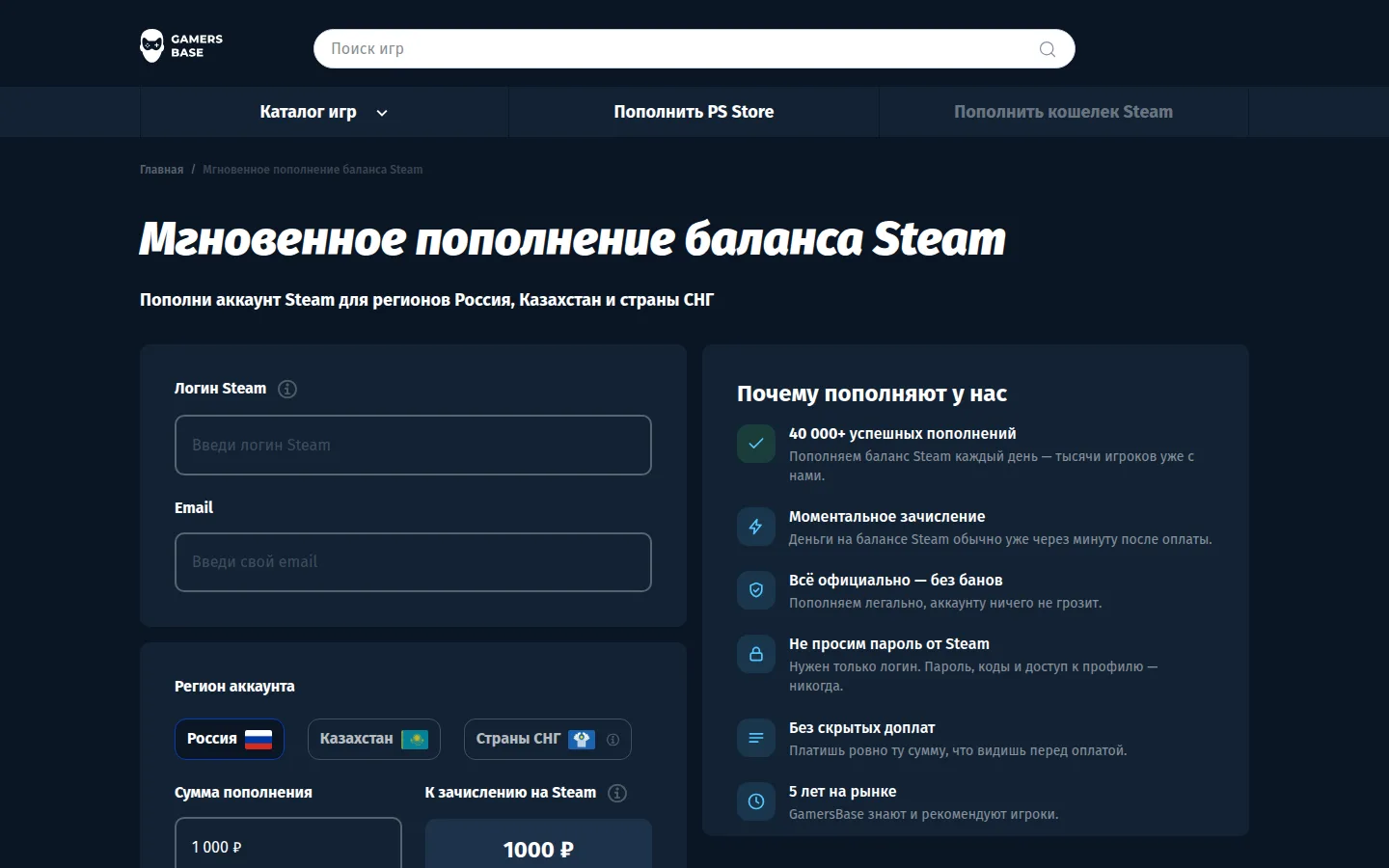Click the clock icon beside 5 лет на рынке

[x=756, y=801]
